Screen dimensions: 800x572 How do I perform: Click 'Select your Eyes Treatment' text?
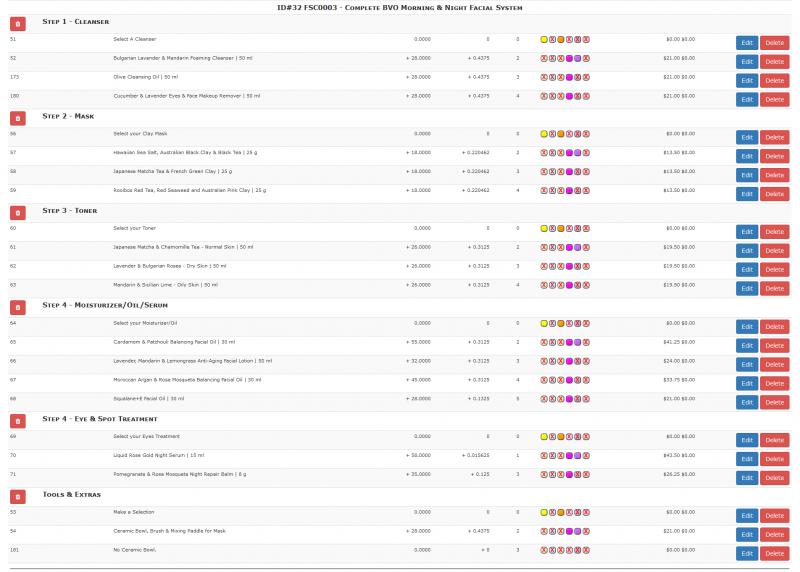pyautogui.click(x=146, y=436)
